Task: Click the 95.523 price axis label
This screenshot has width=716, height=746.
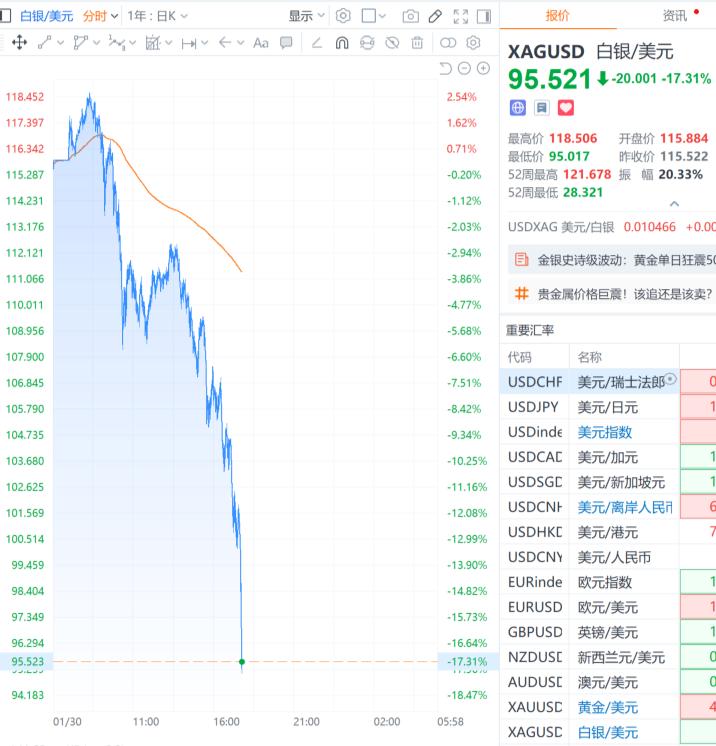Action: (x=27, y=662)
